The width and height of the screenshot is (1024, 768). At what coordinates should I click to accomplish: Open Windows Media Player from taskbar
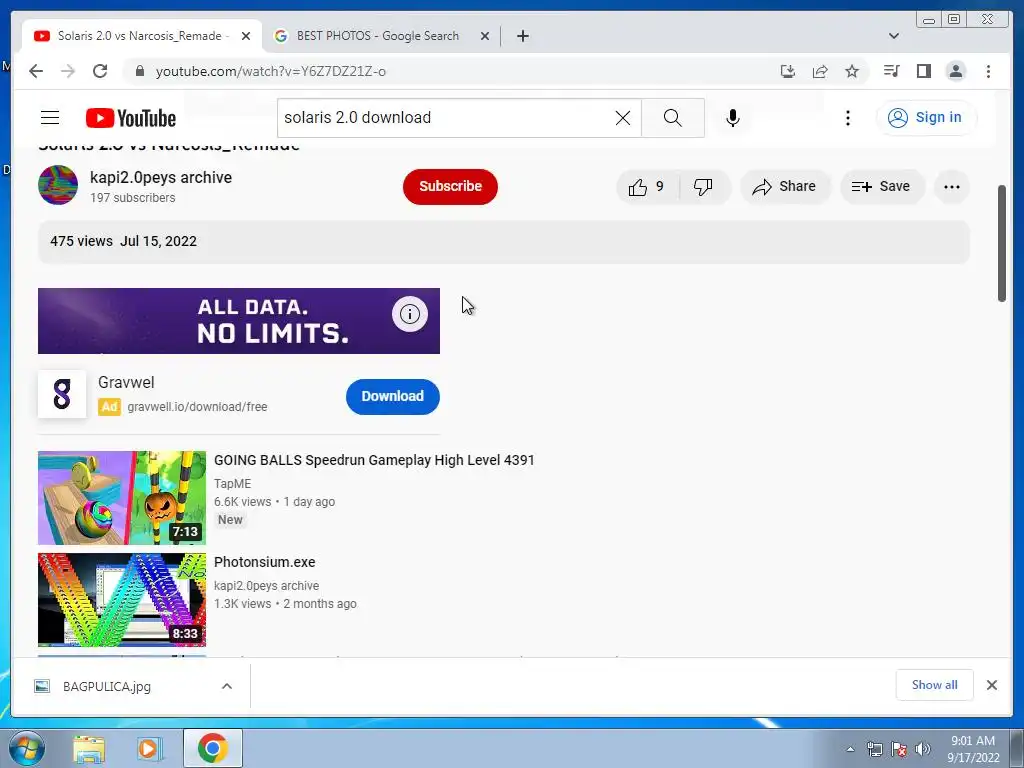(150, 748)
